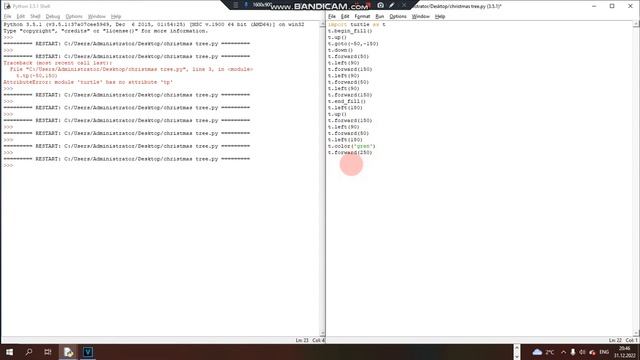Image resolution: width=640 pixels, height=360 pixels.
Task: Click the t.begin_fill() code line
Action: [350, 31]
